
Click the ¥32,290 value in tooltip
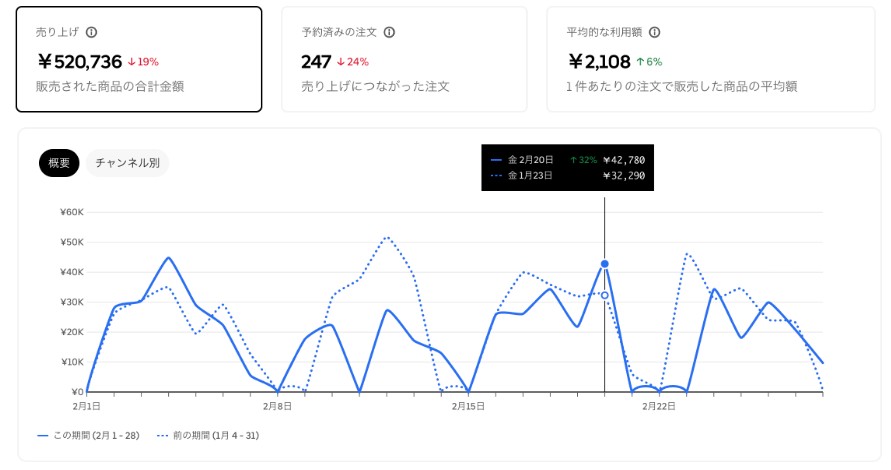click(624, 176)
